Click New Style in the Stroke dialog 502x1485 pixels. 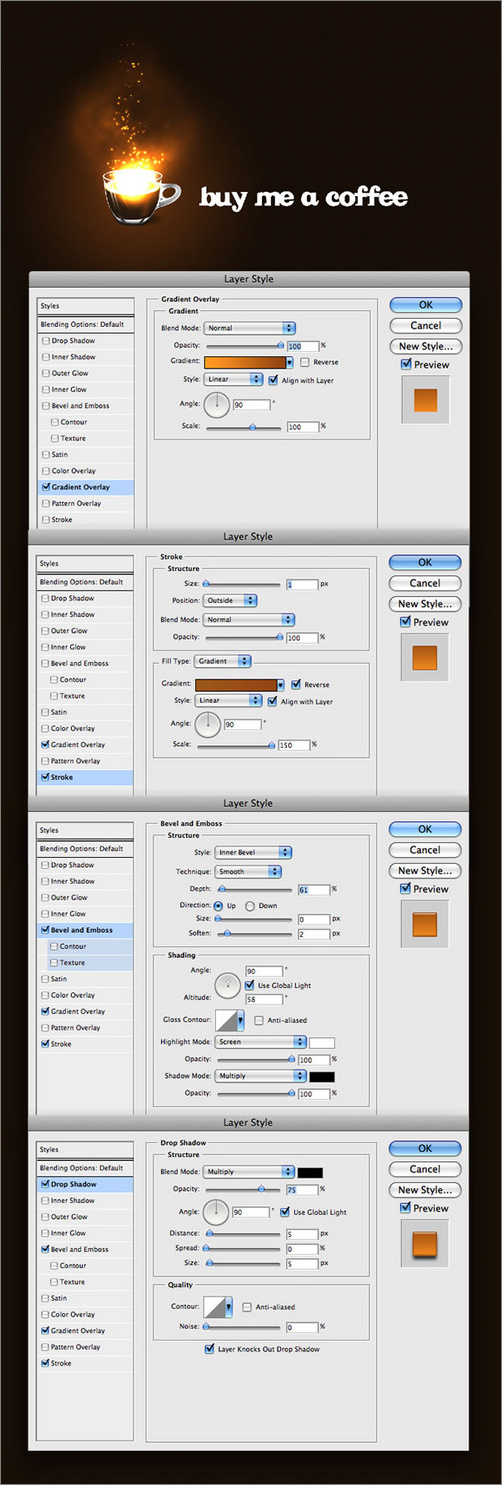425,604
